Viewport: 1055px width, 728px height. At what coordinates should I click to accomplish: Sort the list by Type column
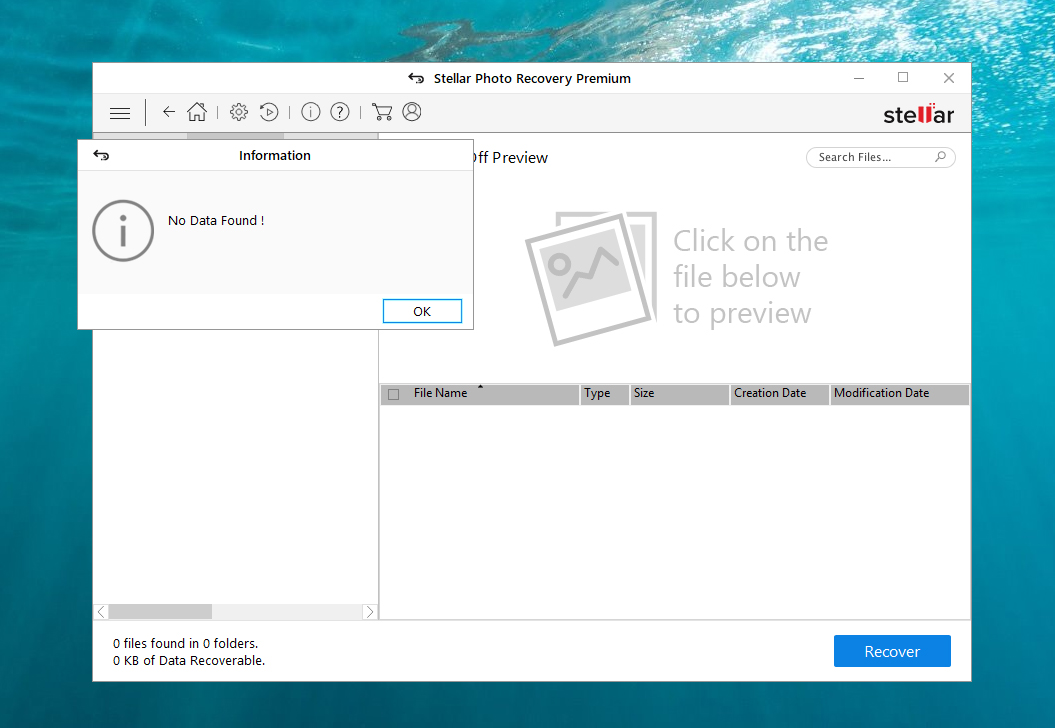[x=605, y=394]
